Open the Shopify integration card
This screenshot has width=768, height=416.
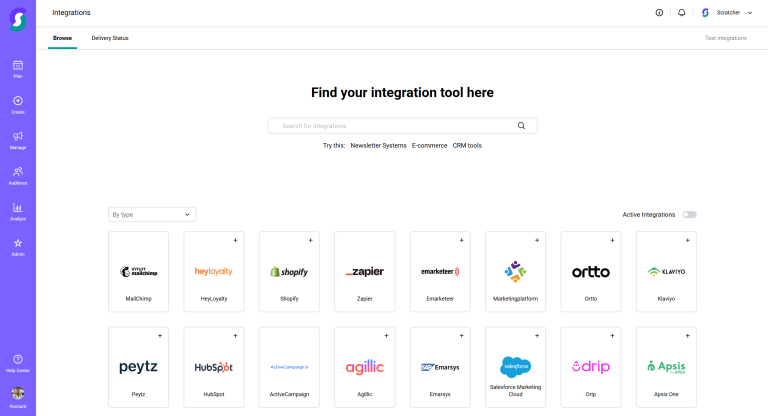pos(289,272)
